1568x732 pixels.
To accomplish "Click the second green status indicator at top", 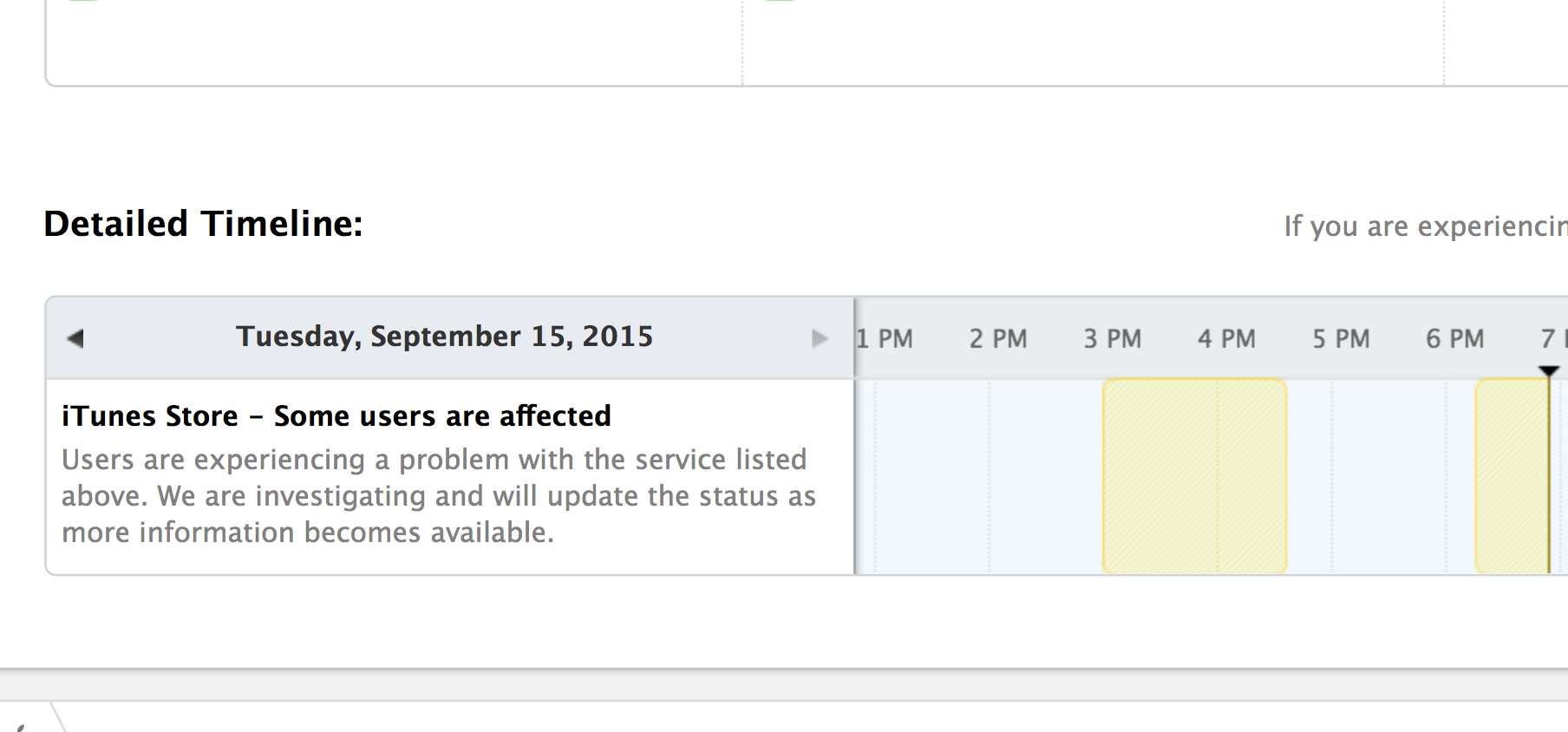I will (x=780, y=2).
